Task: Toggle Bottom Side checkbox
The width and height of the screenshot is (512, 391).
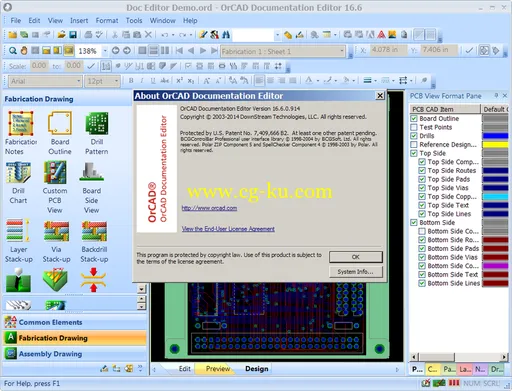Action: point(414,222)
